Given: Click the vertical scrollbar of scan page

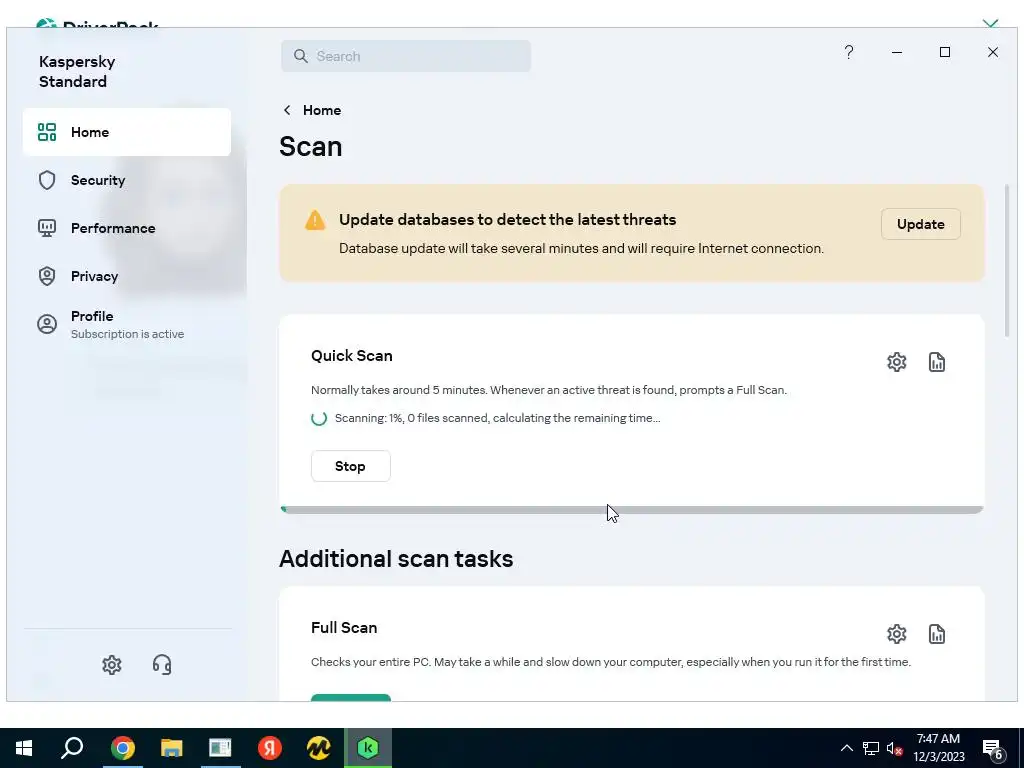Looking at the screenshot, I should click(x=1006, y=261).
